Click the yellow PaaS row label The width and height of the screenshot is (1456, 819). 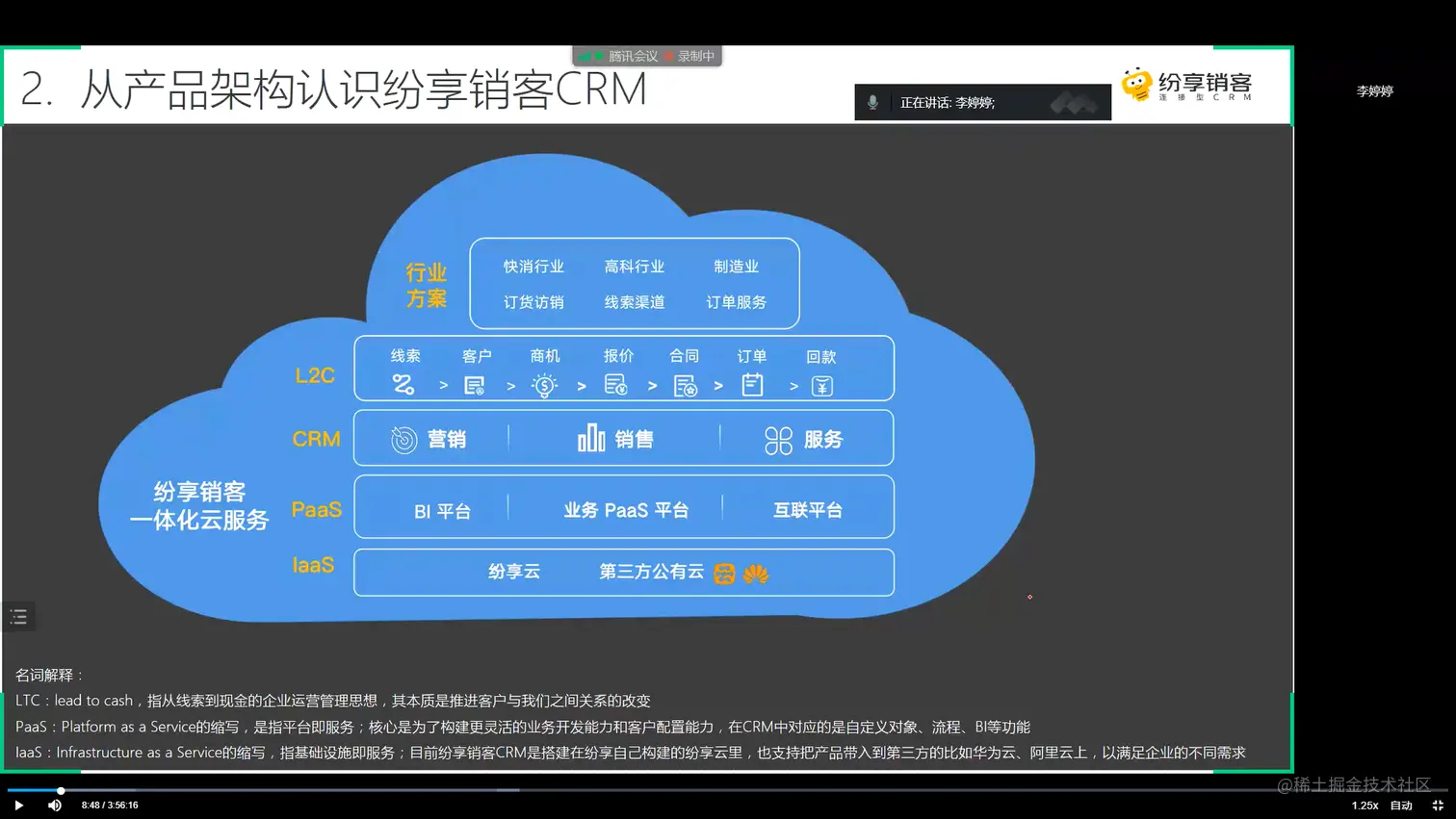click(x=317, y=509)
